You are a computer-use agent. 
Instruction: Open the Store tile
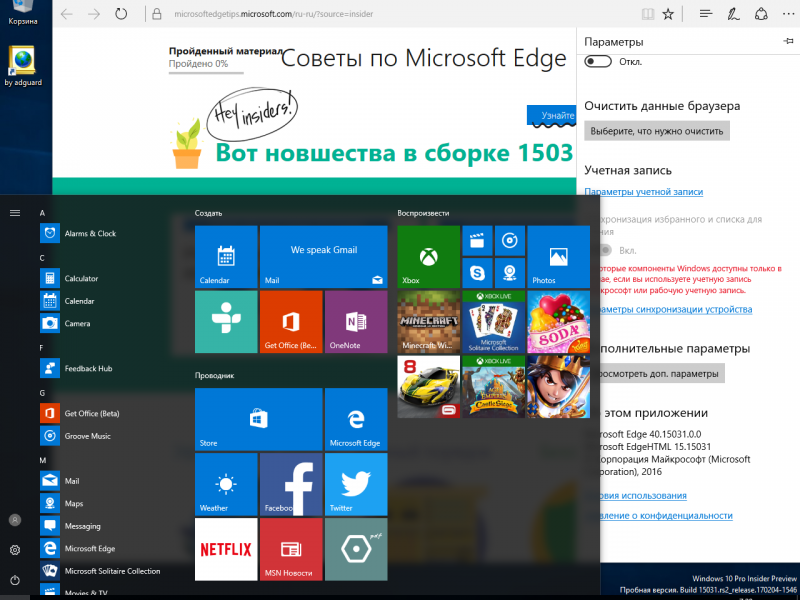click(259, 419)
